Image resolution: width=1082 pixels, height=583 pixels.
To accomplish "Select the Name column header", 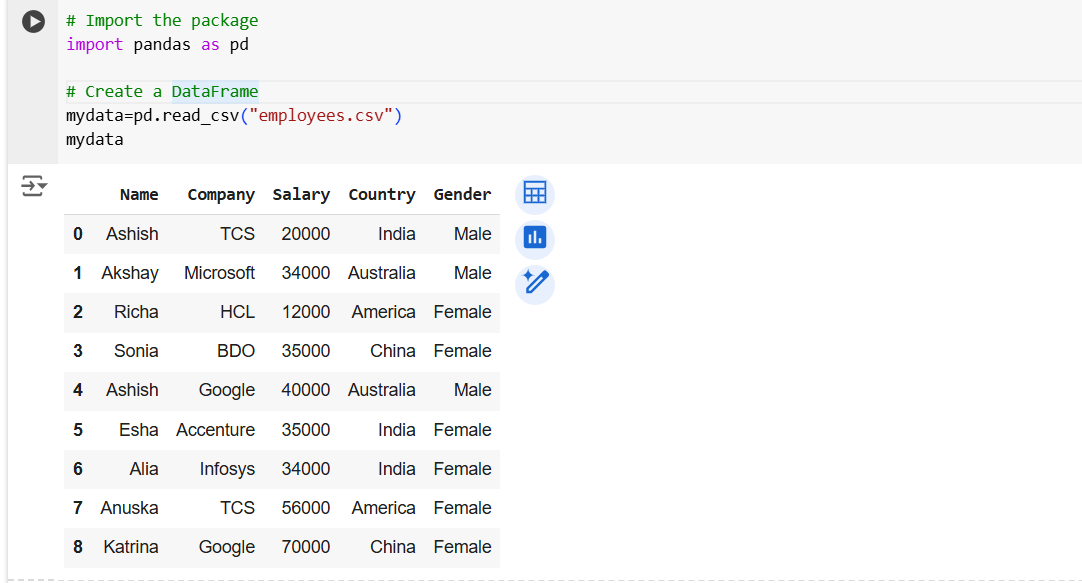I will point(139,194).
